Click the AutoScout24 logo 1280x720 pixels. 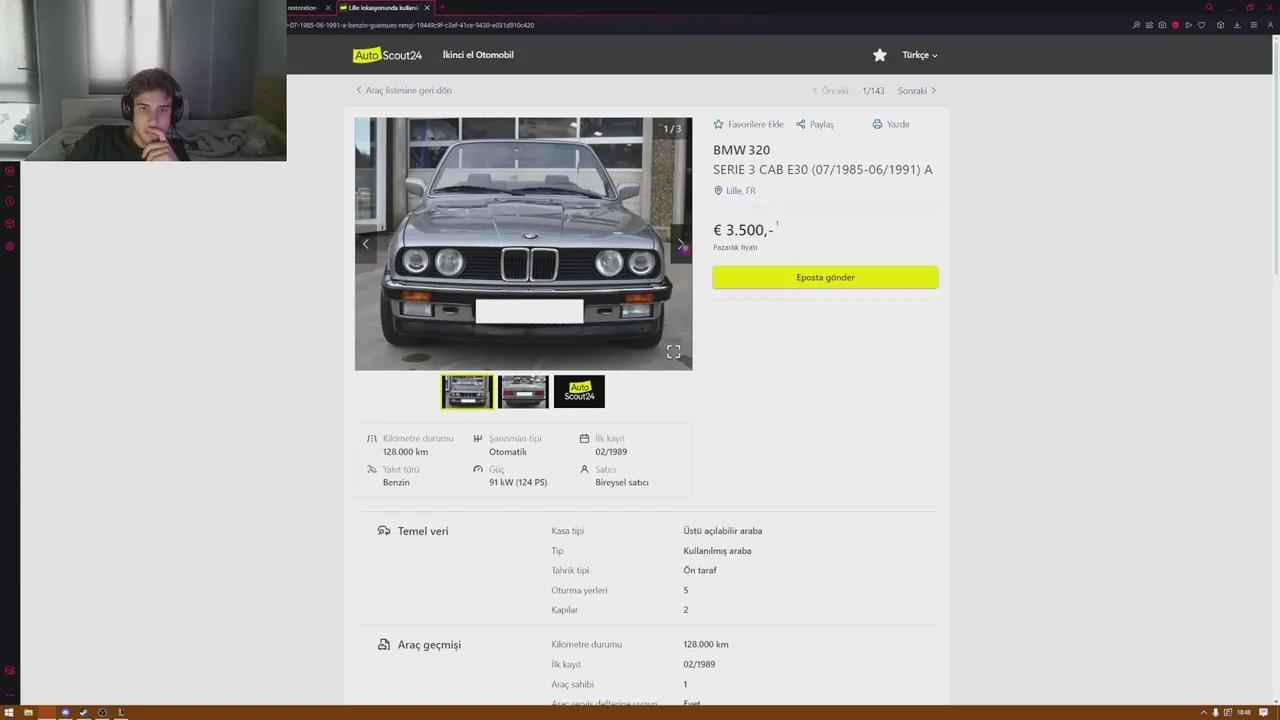pyautogui.click(x=387, y=55)
